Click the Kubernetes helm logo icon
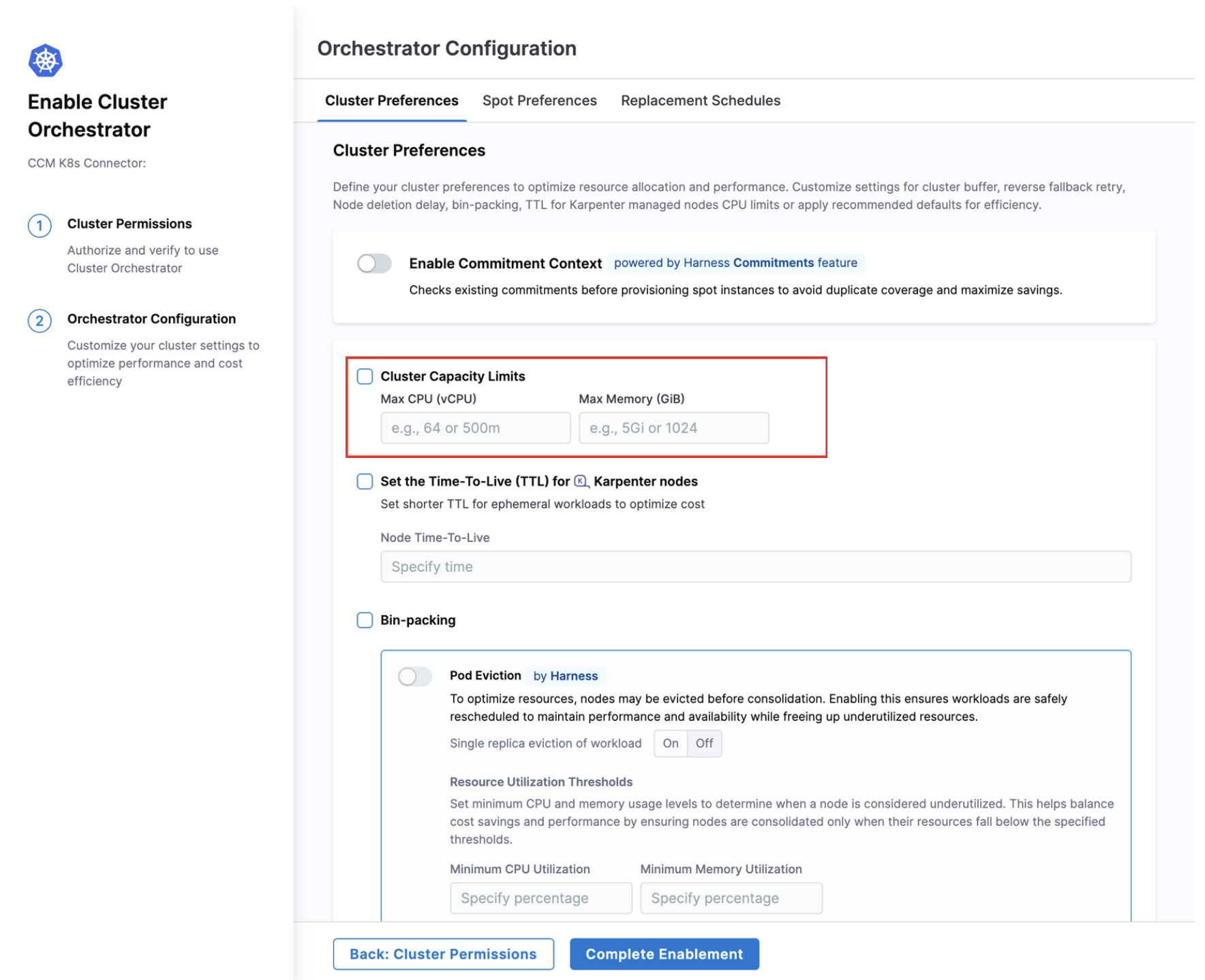The width and height of the screenshot is (1205, 980). [45, 61]
